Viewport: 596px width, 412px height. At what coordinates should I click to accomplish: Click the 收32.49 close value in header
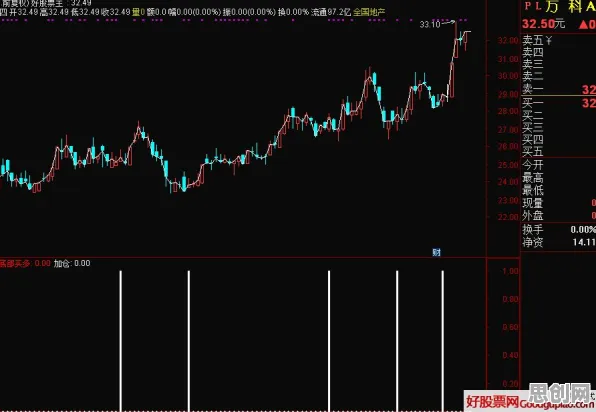[x=116, y=12]
